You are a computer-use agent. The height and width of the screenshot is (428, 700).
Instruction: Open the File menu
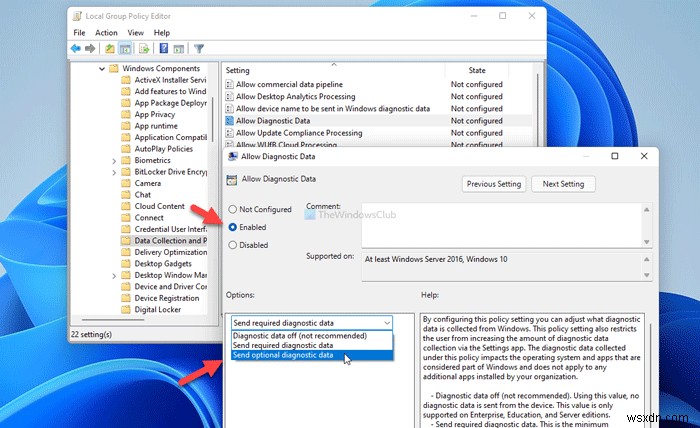(x=79, y=33)
